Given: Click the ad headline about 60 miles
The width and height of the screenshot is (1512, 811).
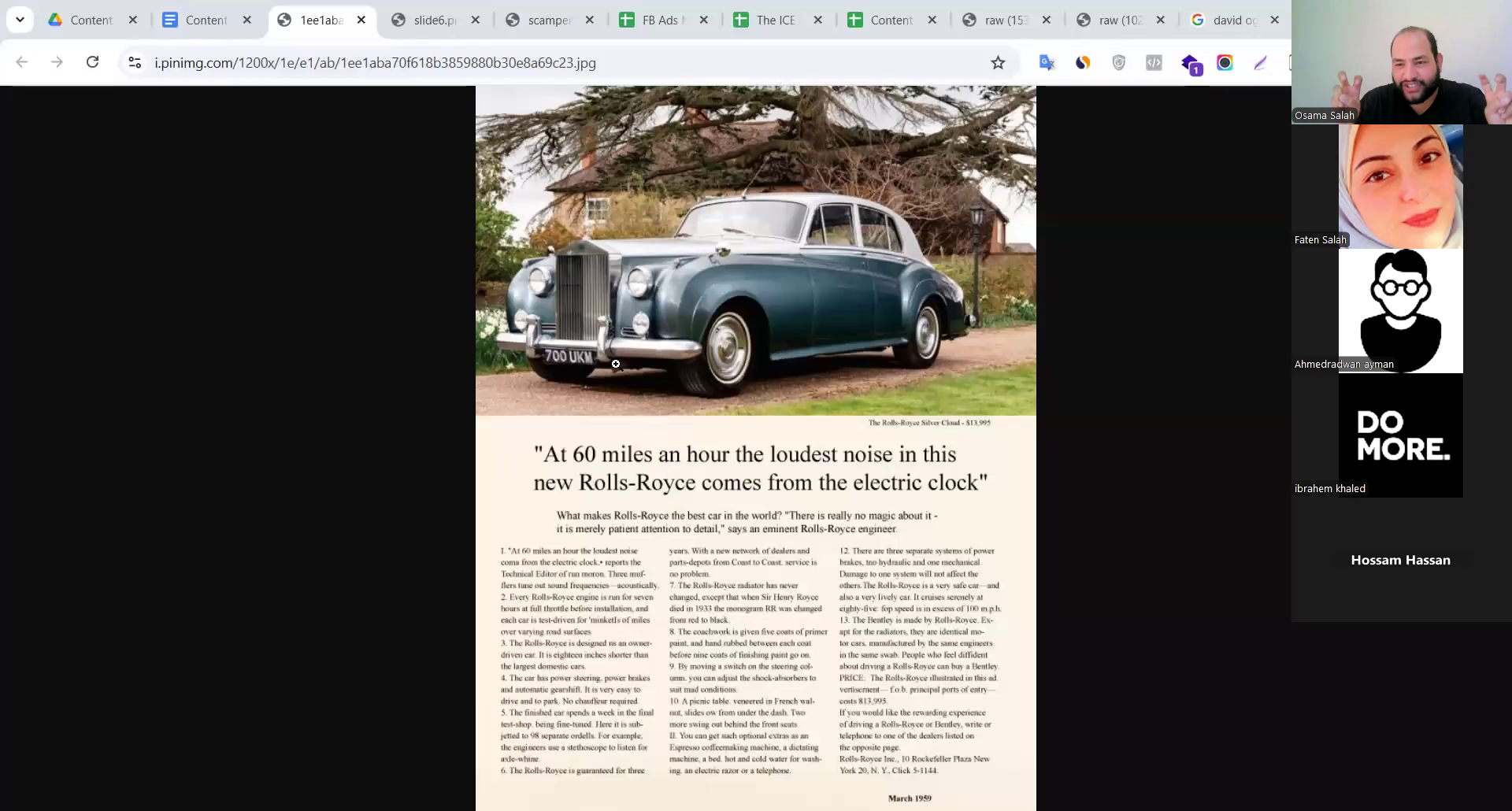Looking at the screenshot, I should click(760, 468).
